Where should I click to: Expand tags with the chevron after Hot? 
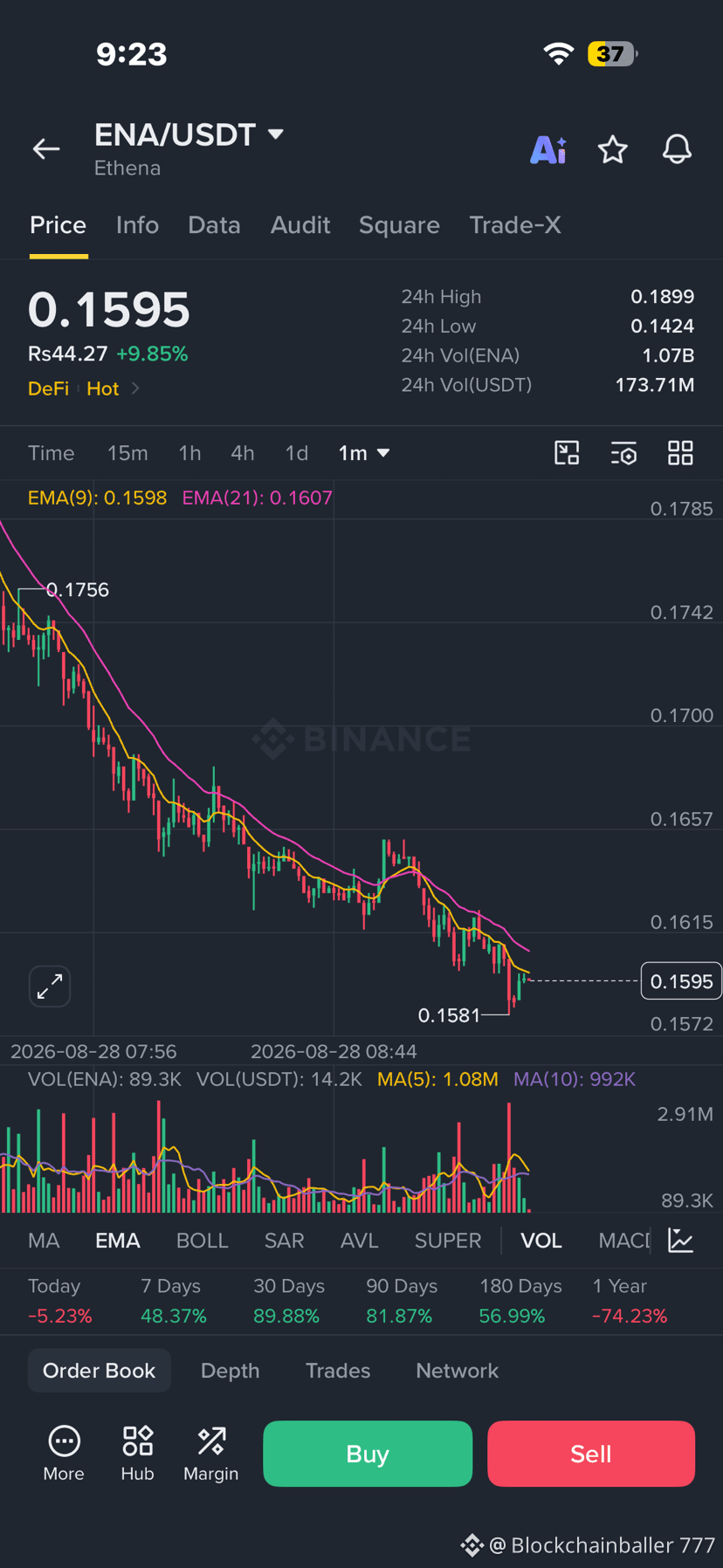point(135,389)
